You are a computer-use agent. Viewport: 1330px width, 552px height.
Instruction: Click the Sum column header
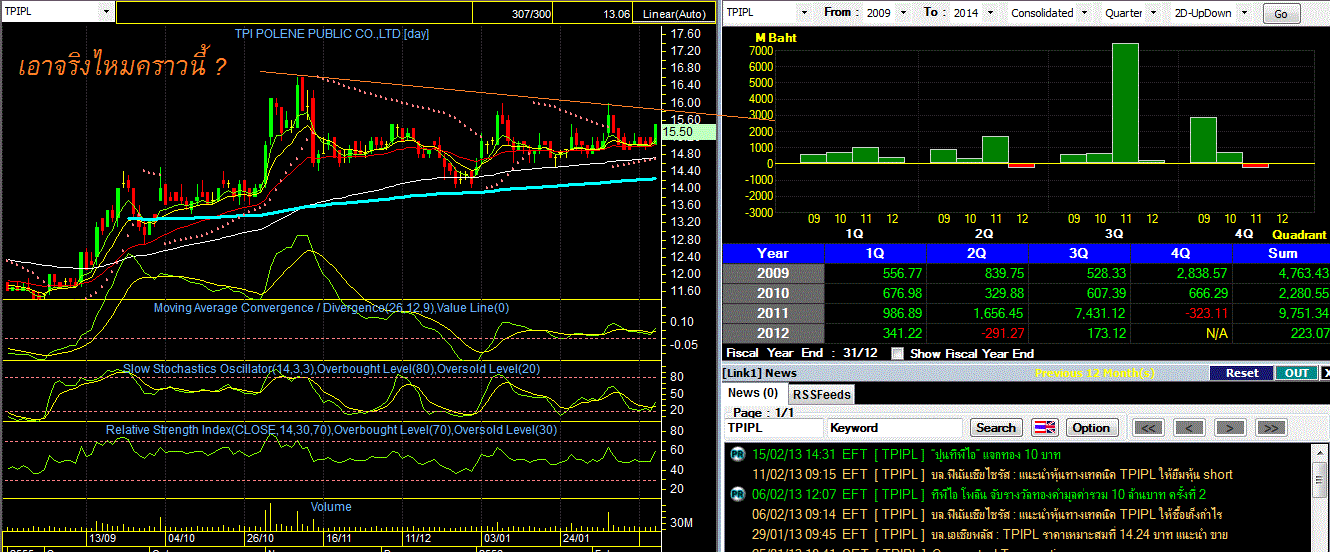[1282, 253]
